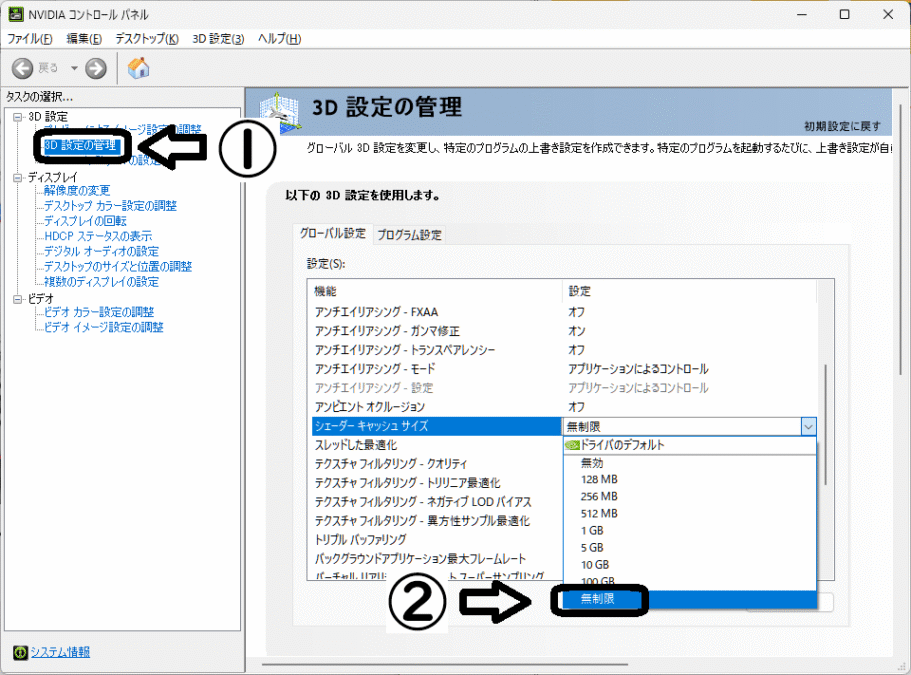The height and width of the screenshot is (675, 911).
Task: Click the Forward arrow toolbar icon
Action: pyautogui.click(x=96, y=69)
